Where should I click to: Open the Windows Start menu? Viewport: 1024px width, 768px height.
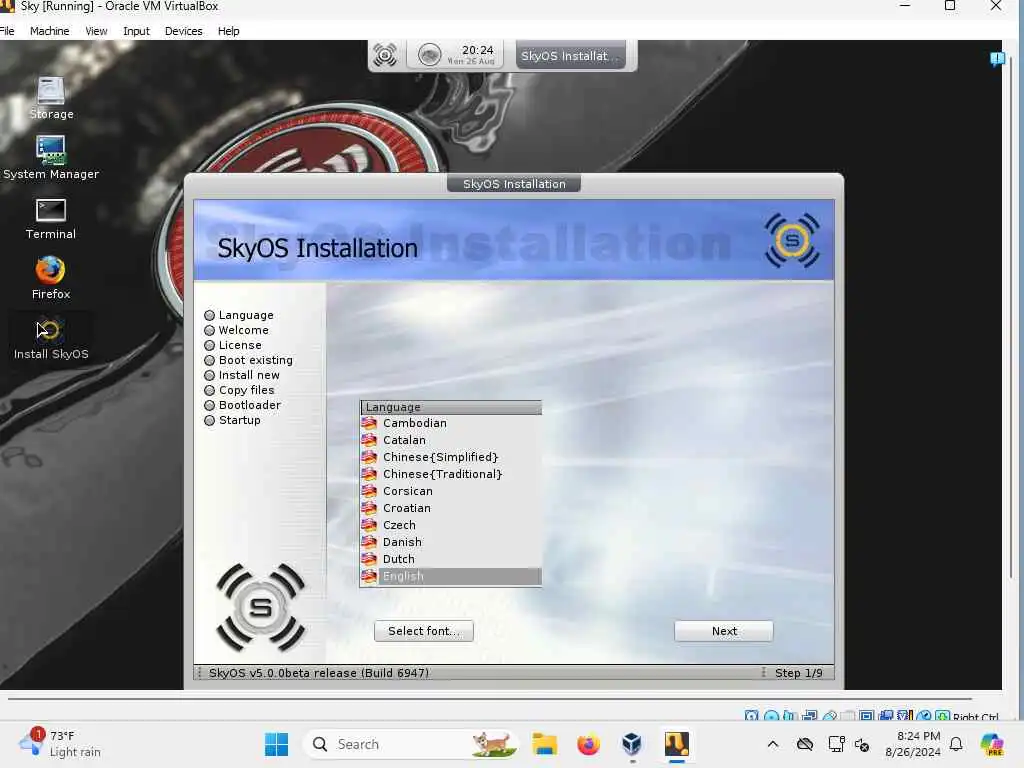[x=276, y=744]
